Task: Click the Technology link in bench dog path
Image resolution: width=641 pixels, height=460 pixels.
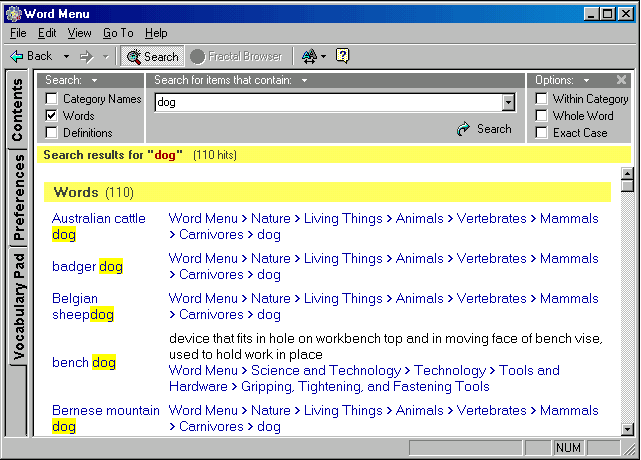Action: (x=450, y=370)
